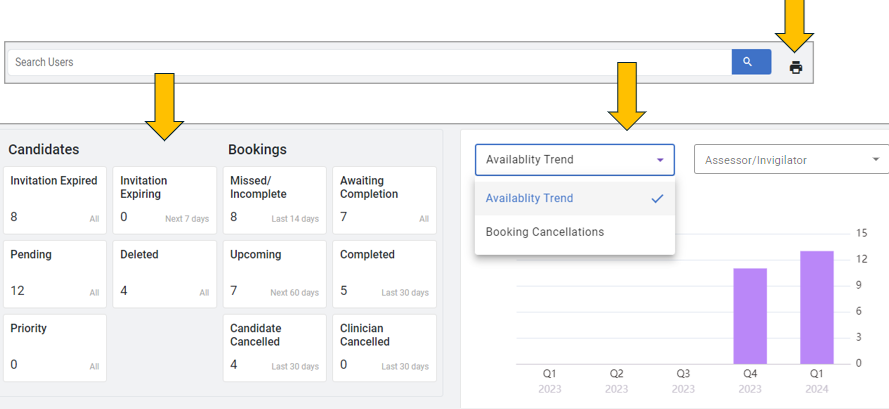Type in the Search Users field
Screen dimensions: 889x409
370,62
